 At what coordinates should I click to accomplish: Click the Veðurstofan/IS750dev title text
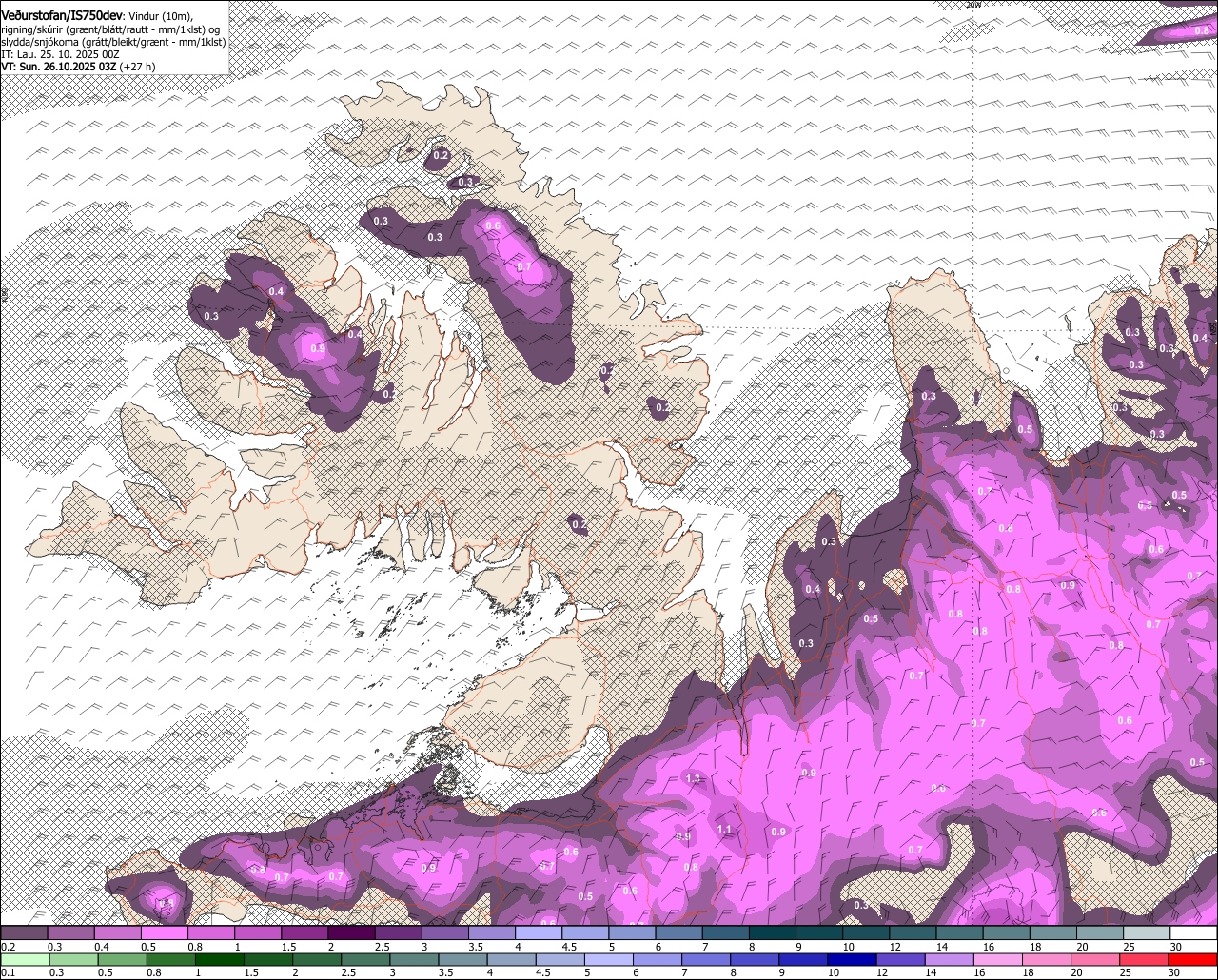point(62,15)
